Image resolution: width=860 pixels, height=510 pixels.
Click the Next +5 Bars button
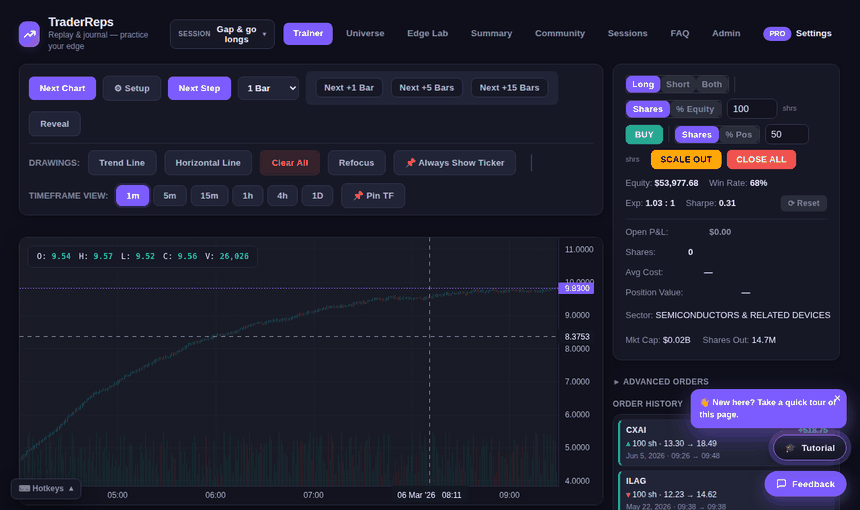pos(427,88)
